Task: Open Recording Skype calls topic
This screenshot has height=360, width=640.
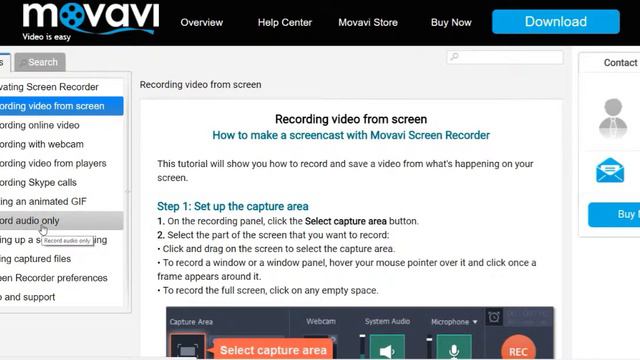Action: pos(61,182)
